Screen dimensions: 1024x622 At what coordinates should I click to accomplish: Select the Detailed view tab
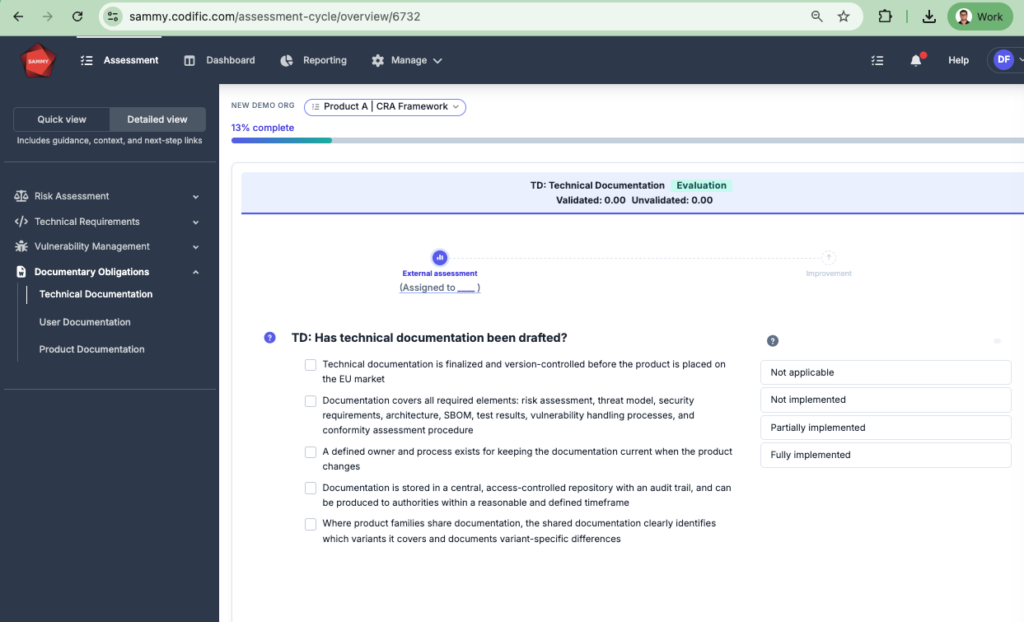157,120
